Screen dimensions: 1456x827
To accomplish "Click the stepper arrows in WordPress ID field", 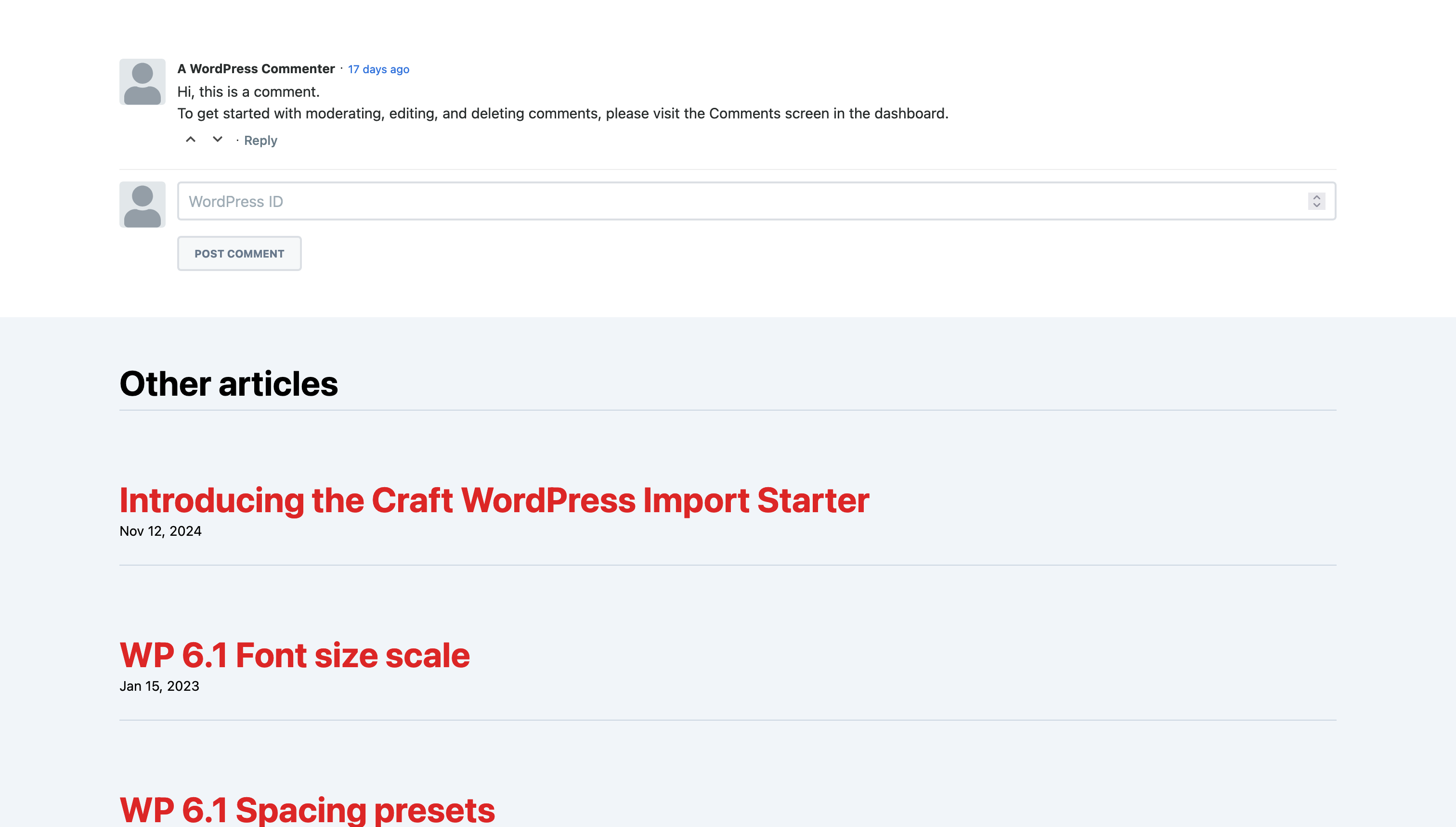I will [1316, 201].
